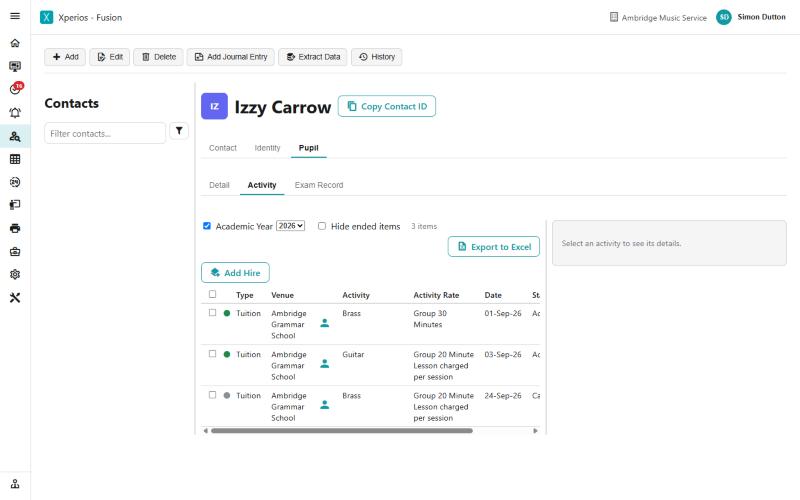Open the grid table sidebar icon
The image size is (800, 500).
coord(15,159)
